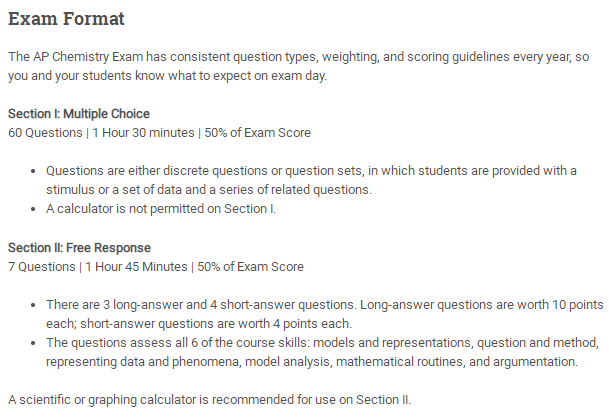Screen dimensions: 609x420
Task: Click the '1 Hour 45 Minutes' text
Action: tap(136, 267)
